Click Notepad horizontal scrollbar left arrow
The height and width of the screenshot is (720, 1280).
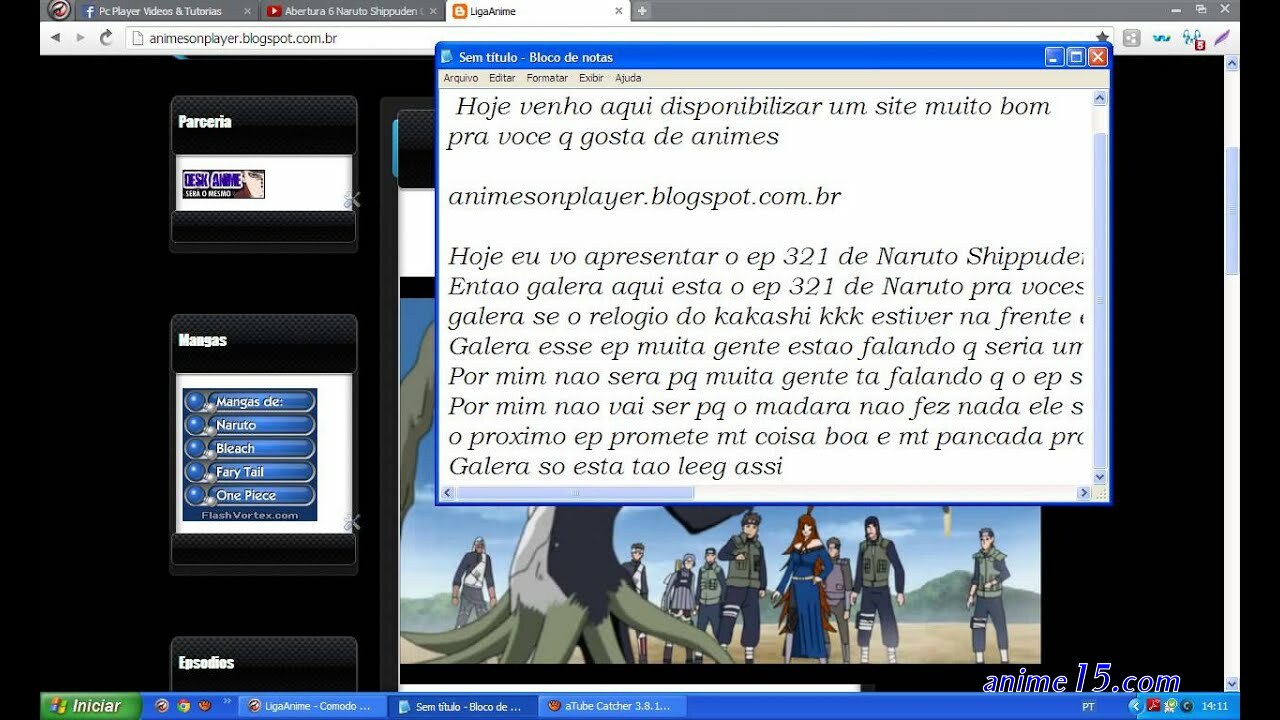(448, 493)
